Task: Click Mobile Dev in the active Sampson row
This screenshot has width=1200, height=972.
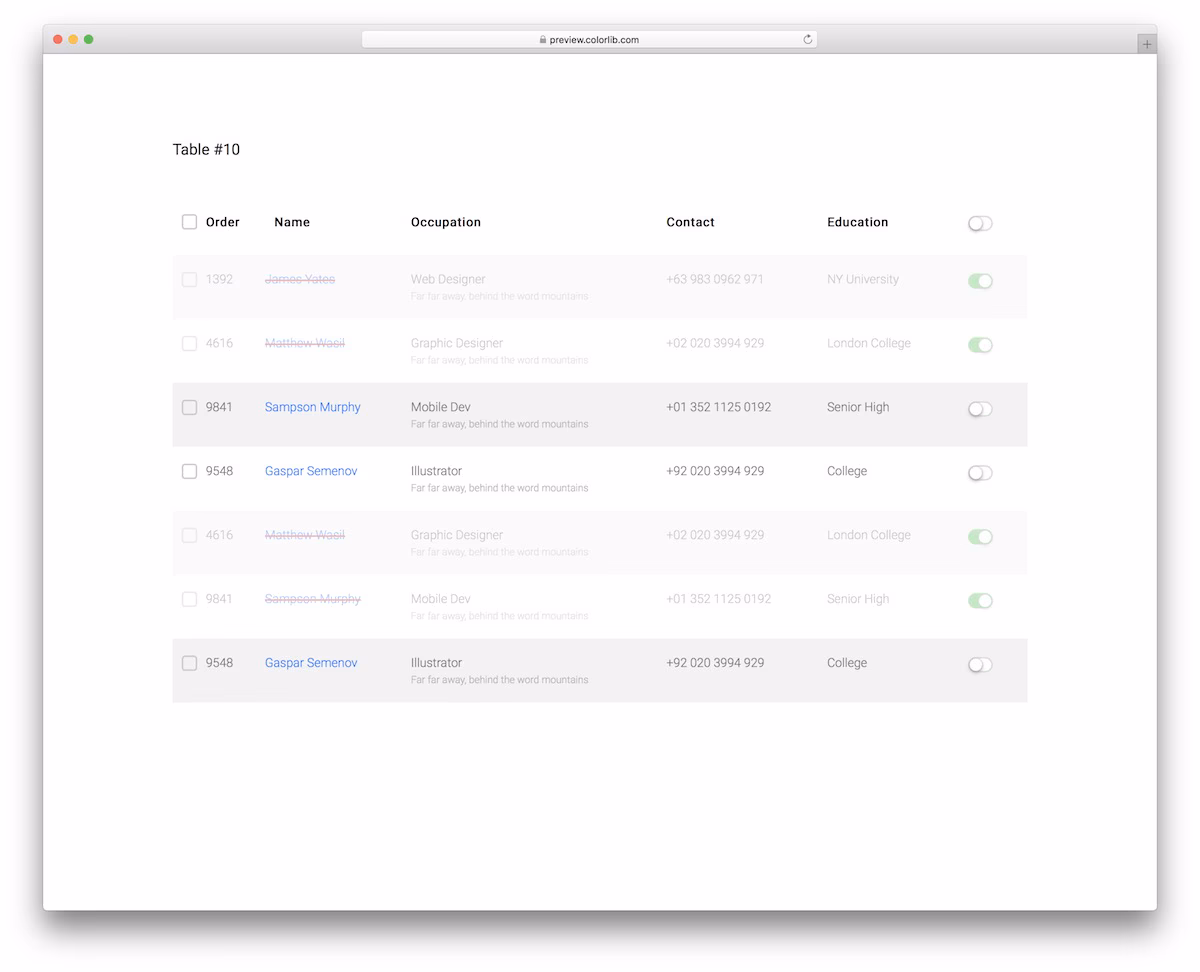Action: coord(440,407)
